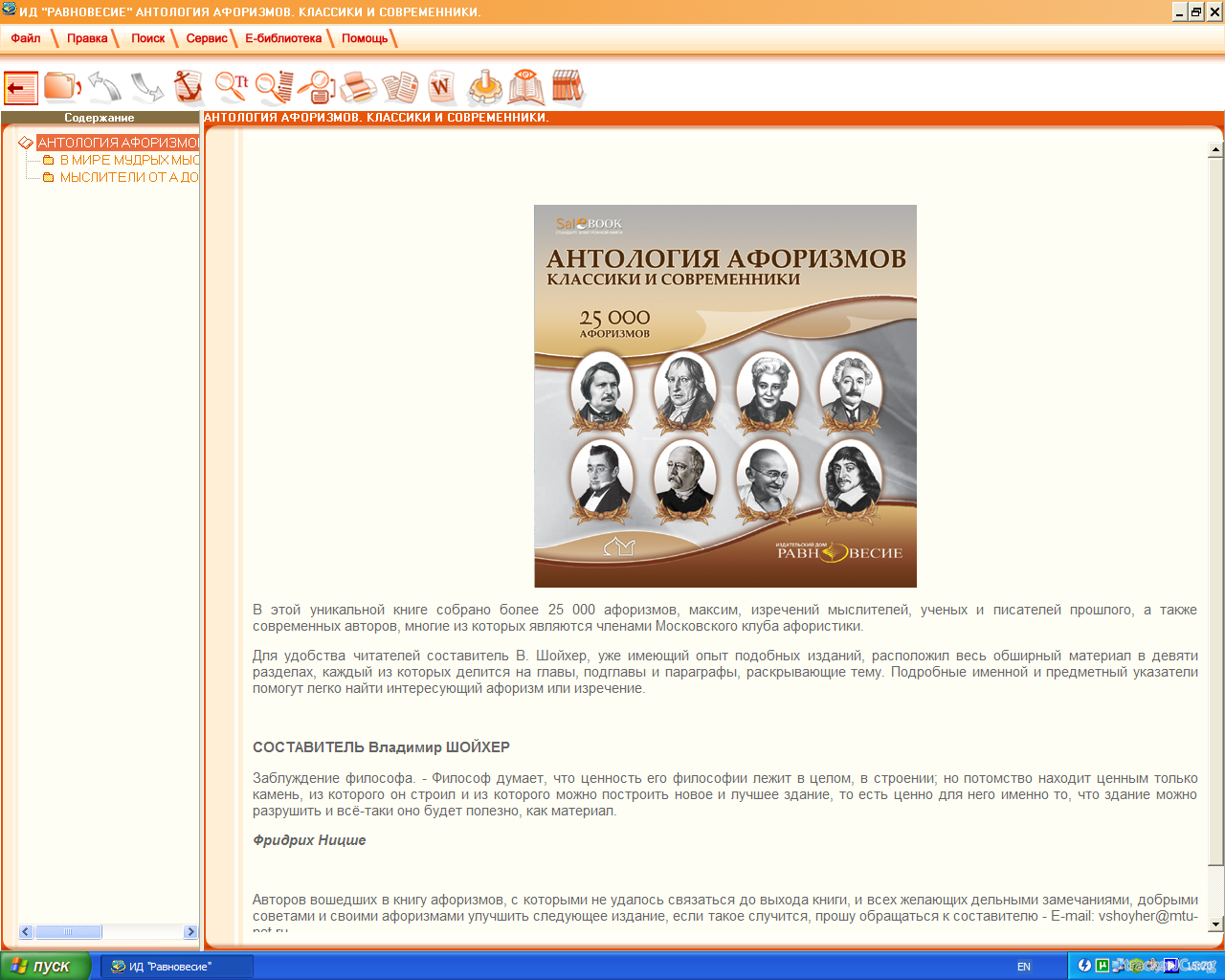Click the open folder toolbar icon
This screenshot has height=980, width=1225.
pos(62,87)
